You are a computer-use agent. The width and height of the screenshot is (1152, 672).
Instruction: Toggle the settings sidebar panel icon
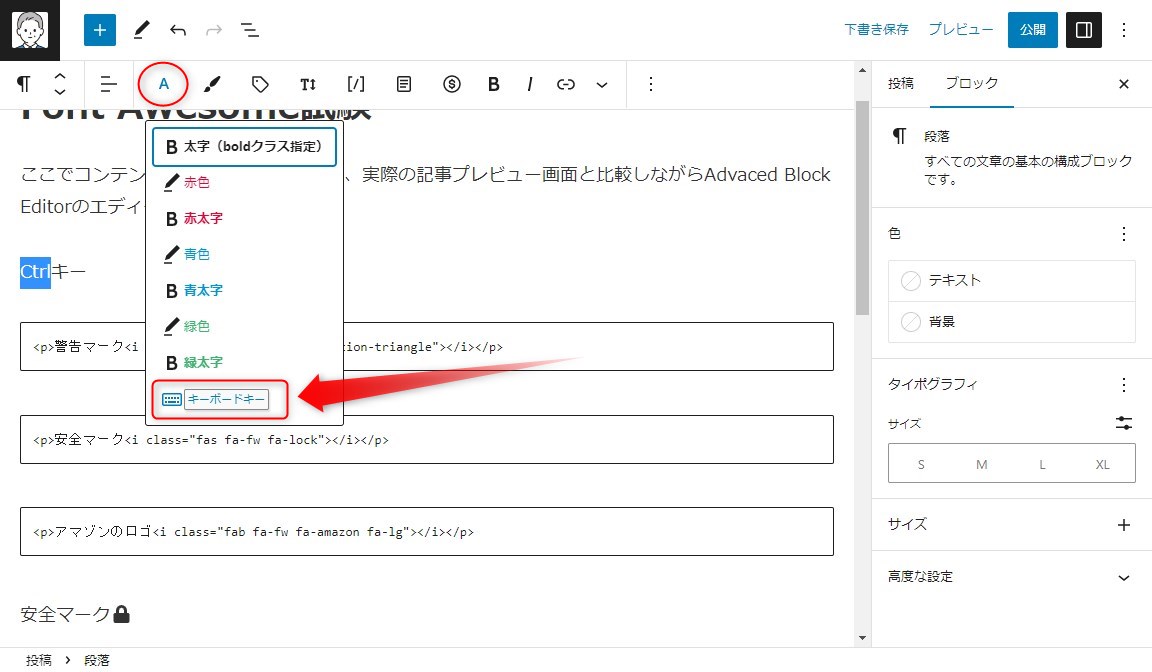pyautogui.click(x=1083, y=30)
